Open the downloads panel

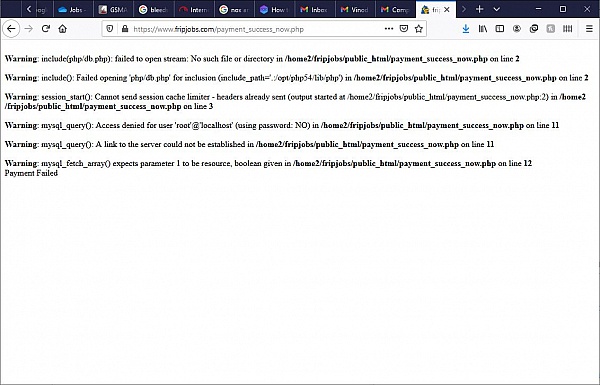click(x=466, y=29)
